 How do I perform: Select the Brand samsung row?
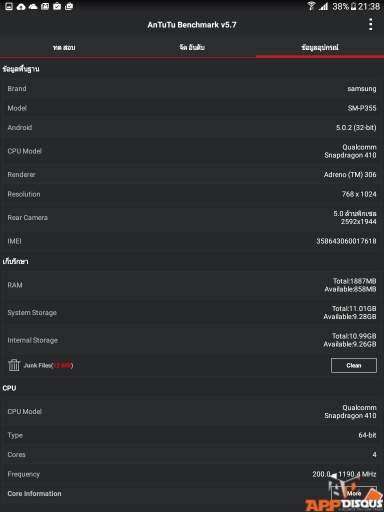point(192,88)
